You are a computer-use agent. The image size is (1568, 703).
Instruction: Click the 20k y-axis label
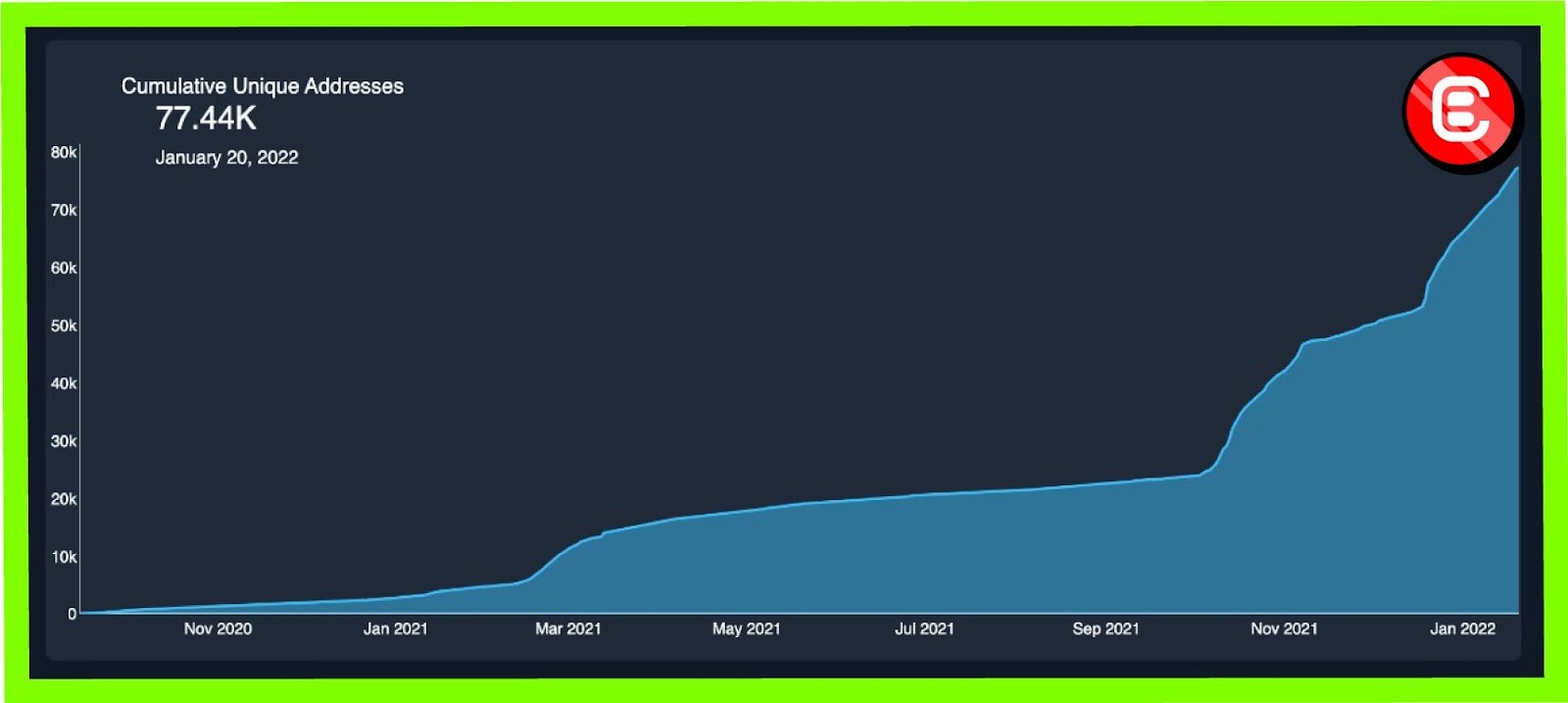click(64, 499)
